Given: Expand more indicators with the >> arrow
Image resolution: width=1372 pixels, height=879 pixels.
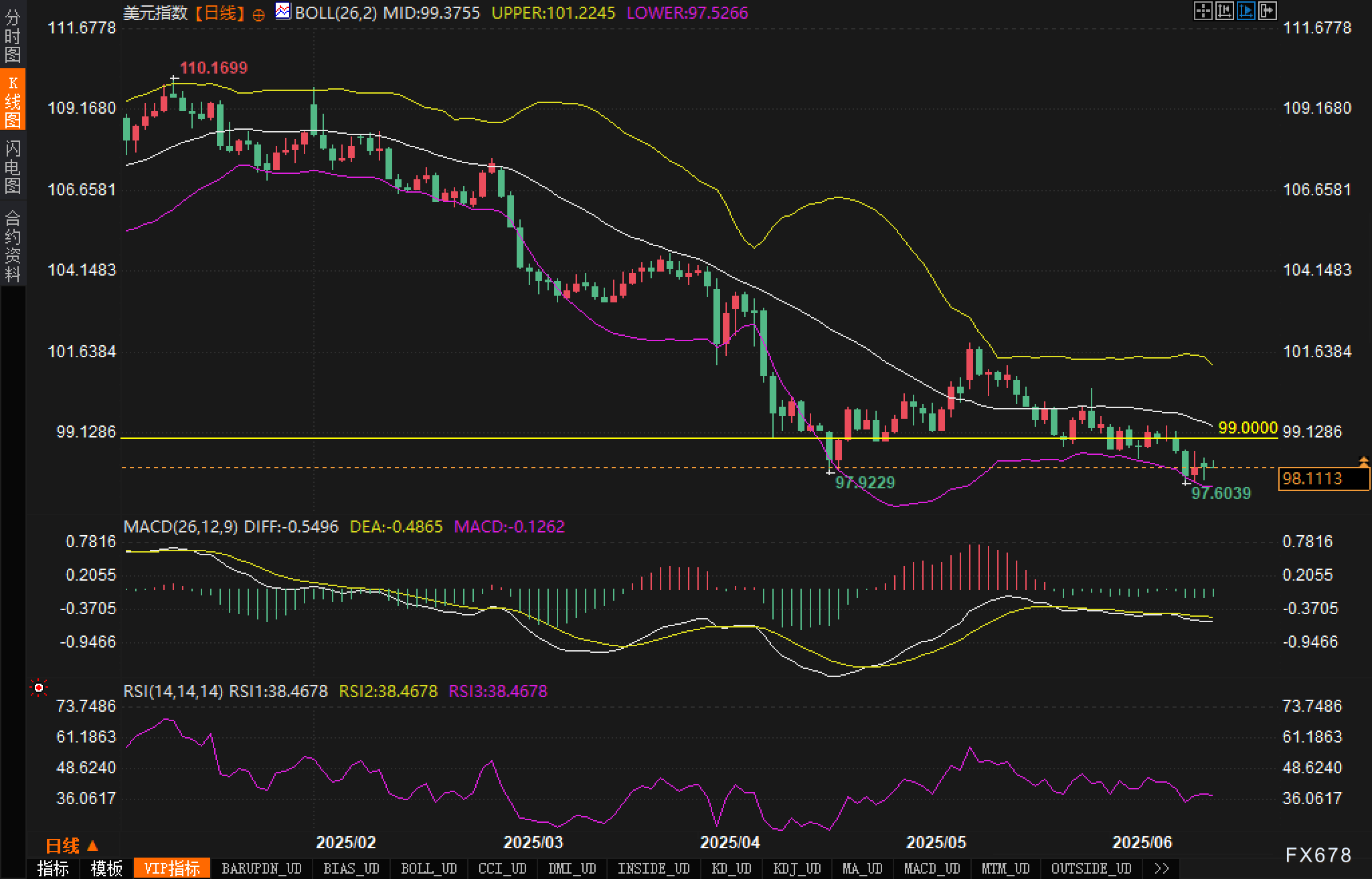Looking at the screenshot, I should tap(1162, 869).
